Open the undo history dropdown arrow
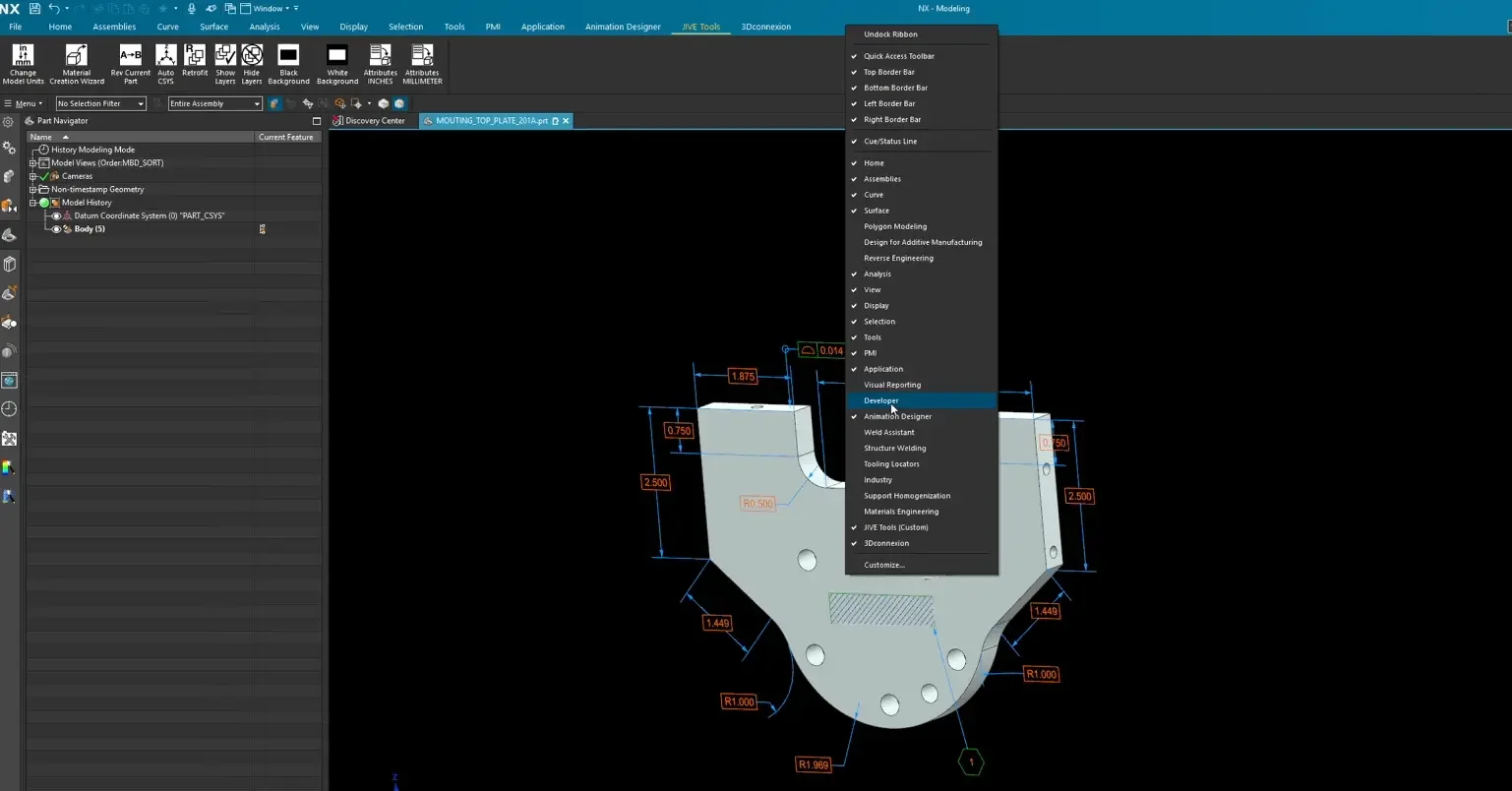Image resolution: width=1512 pixels, height=791 pixels. [67, 9]
